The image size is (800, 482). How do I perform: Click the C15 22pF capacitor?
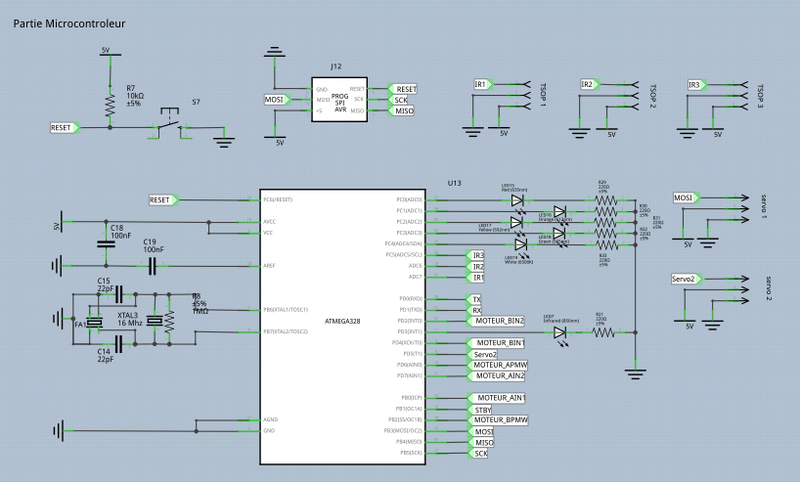119,294
